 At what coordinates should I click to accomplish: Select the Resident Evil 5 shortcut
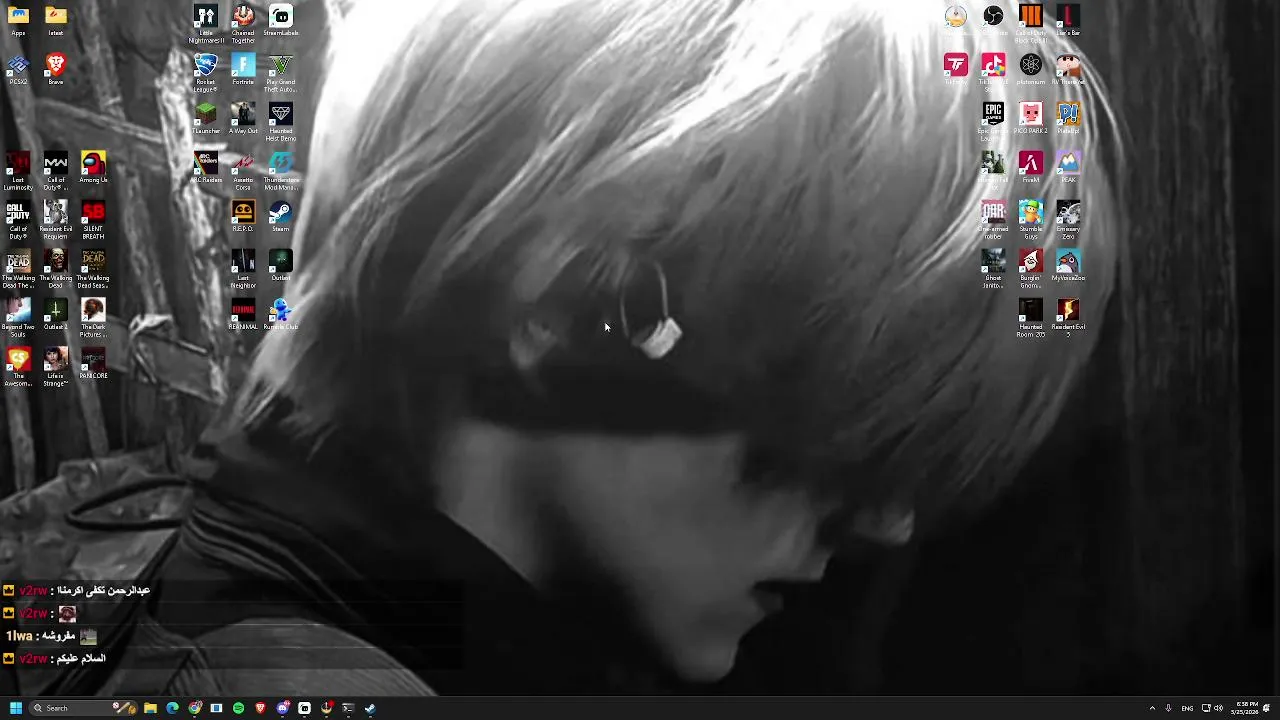coord(1068,318)
